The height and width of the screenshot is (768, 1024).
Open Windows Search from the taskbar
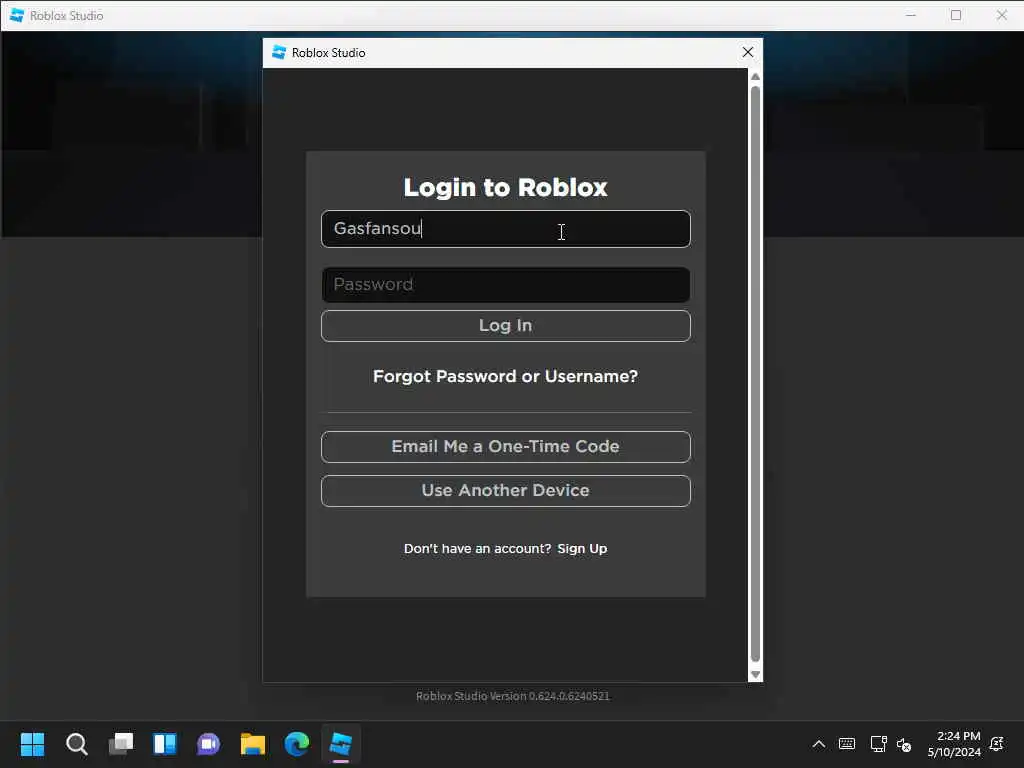click(x=76, y=744)
